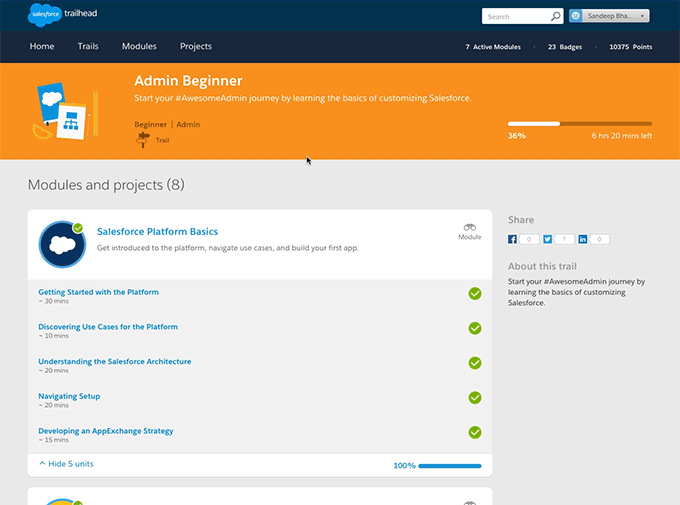
Task: View the 7 Active Modules link
Action: (493, 47)
